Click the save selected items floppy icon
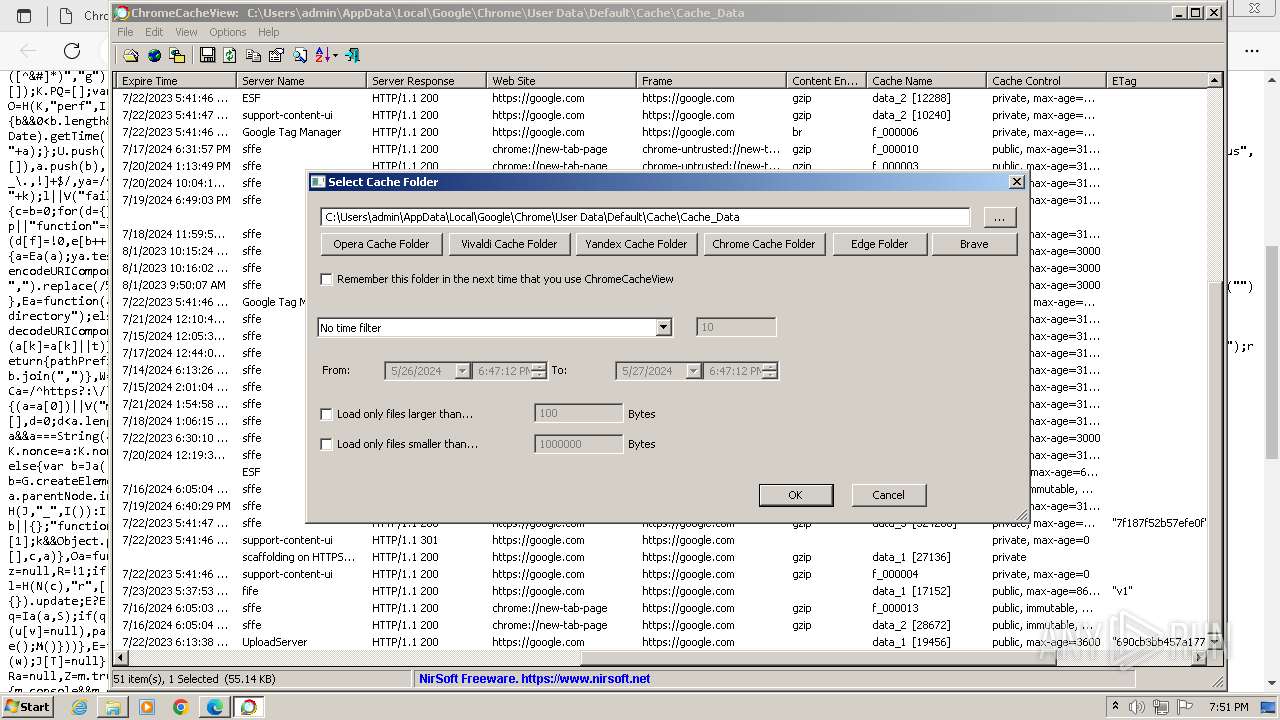1280x720 pixels. (x=207, y=56)
